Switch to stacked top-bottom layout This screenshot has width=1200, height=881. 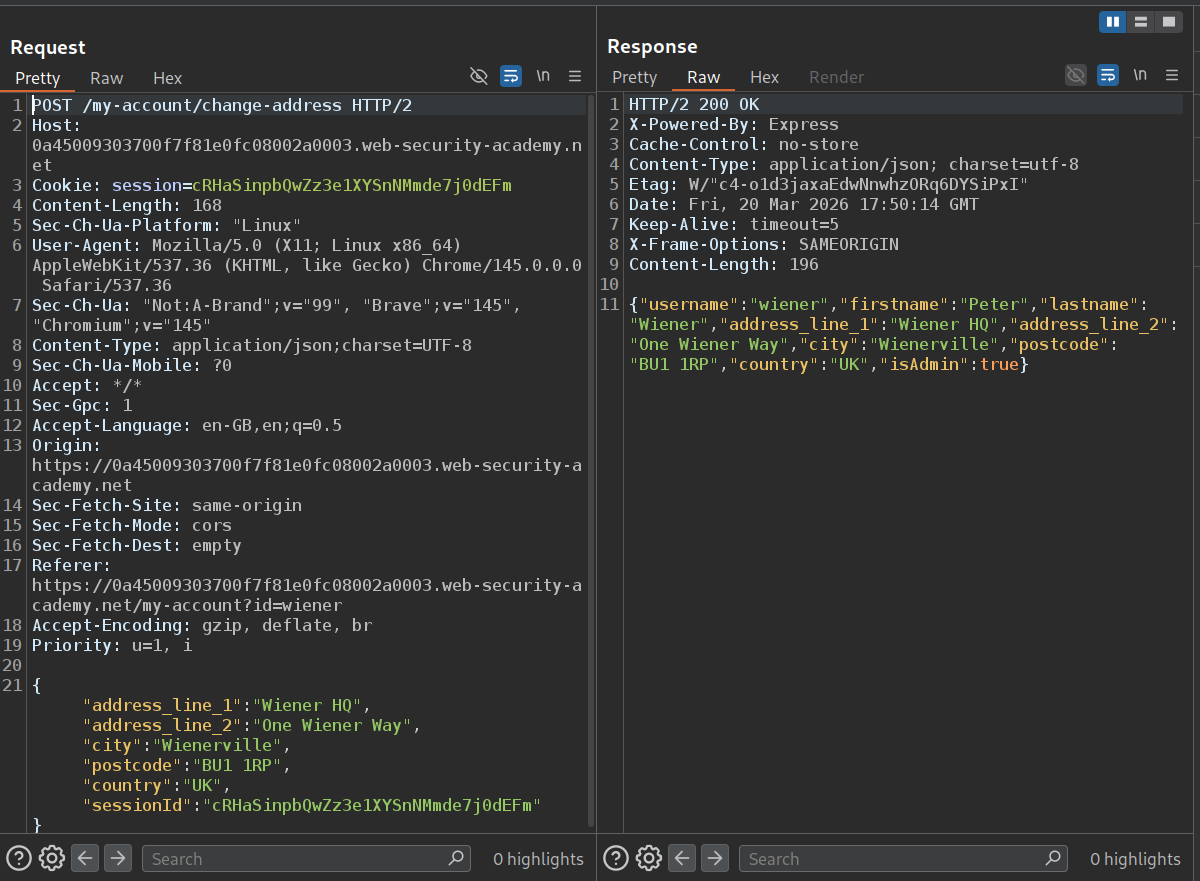[x=1140, y=22]
